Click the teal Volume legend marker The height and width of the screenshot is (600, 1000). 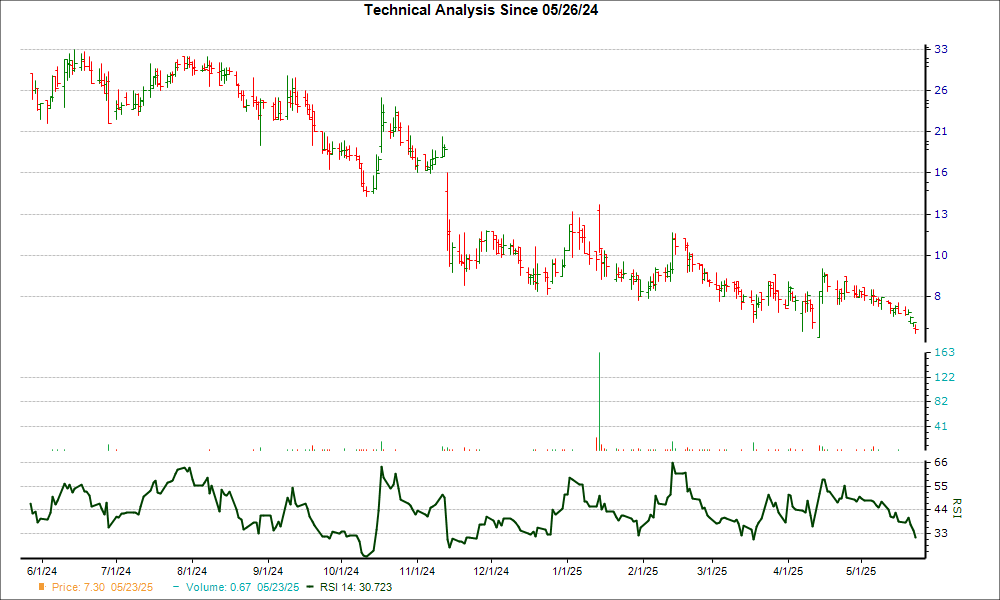(x=176, y=587)
